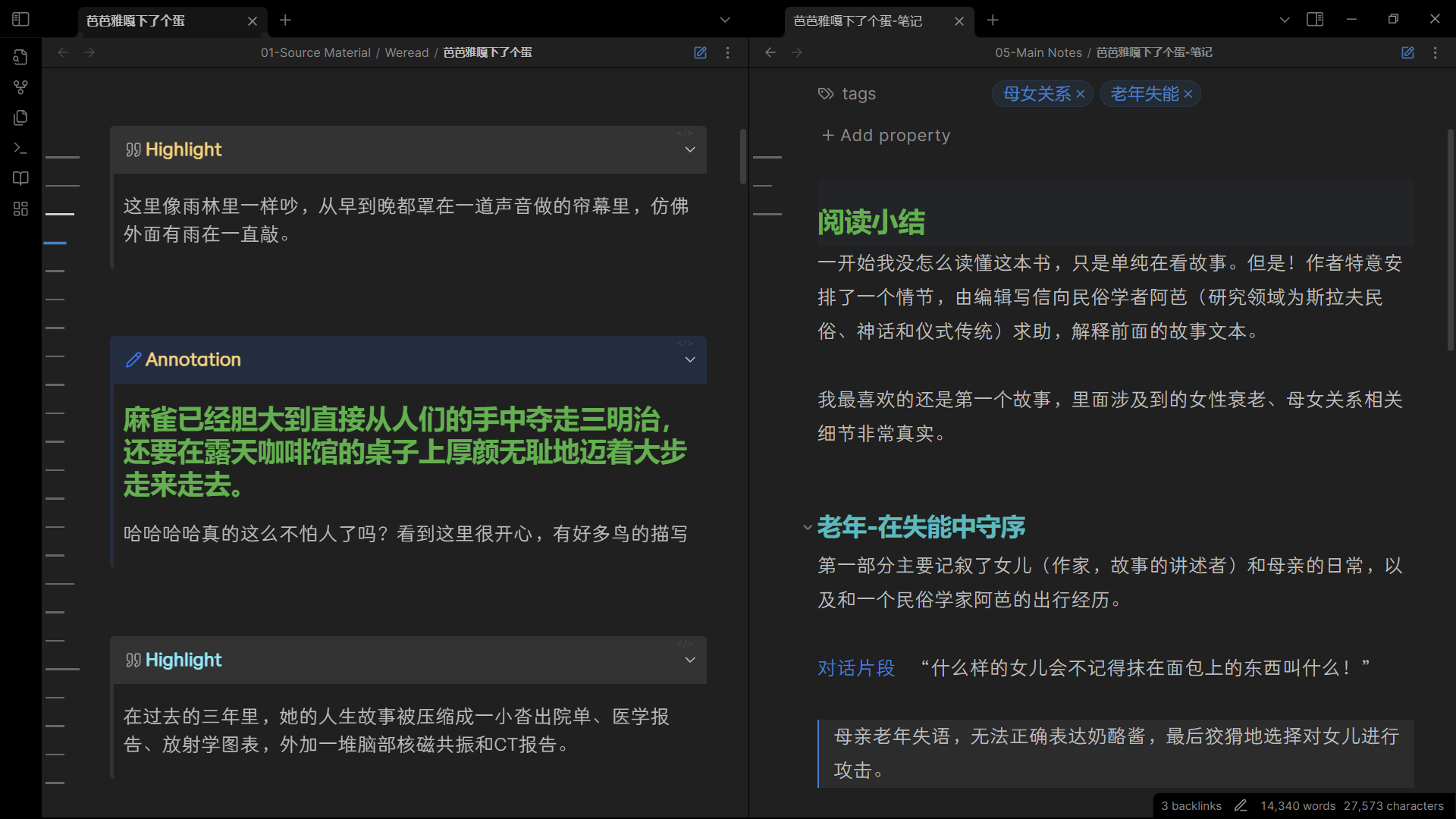Image resolution: width=1456 pixels, height=819 pixels.
Task: Open command palette terminal icon
Action: (x=20, y=148)
